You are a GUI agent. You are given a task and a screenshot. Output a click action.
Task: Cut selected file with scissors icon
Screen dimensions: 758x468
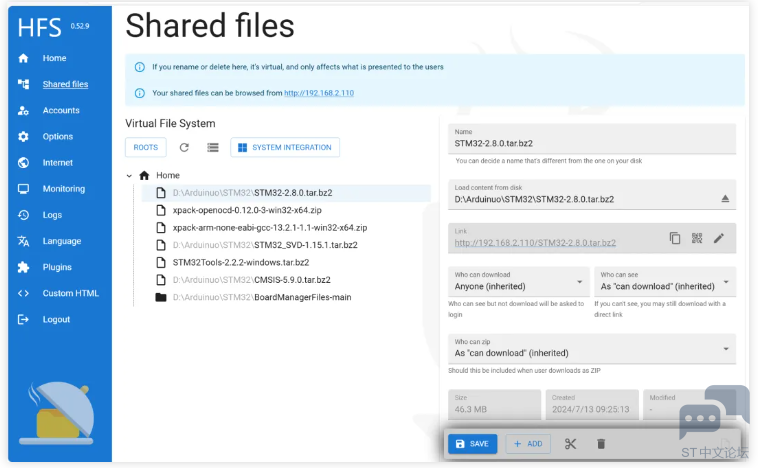click(570, 444)
